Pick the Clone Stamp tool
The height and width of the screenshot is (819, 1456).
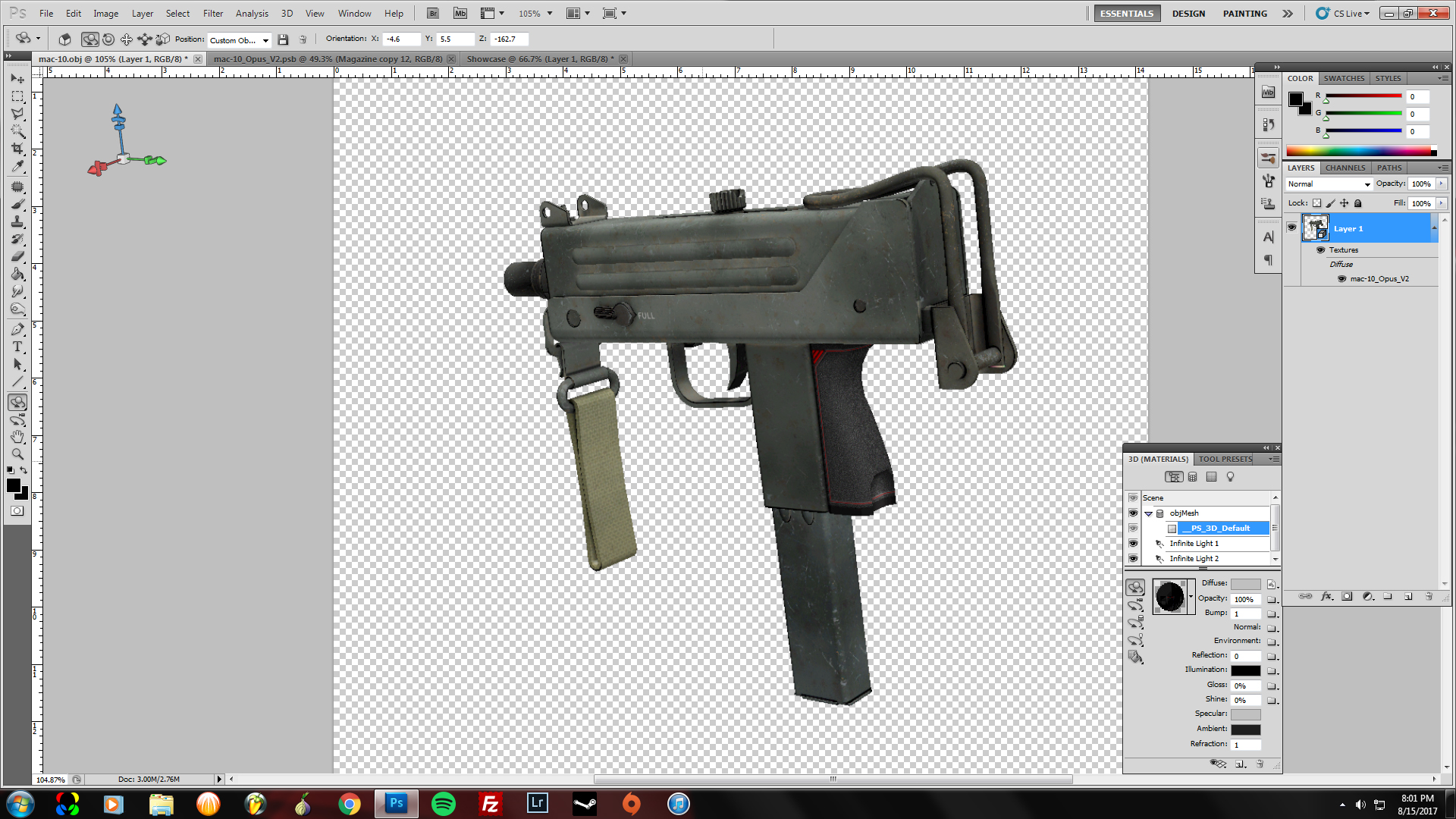(x=17, y=221)
